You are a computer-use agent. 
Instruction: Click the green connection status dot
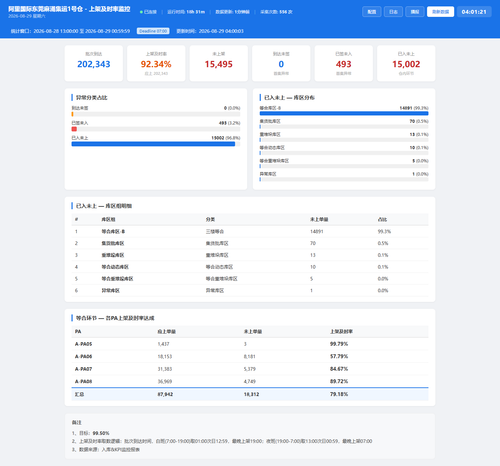tap(141, 12)
